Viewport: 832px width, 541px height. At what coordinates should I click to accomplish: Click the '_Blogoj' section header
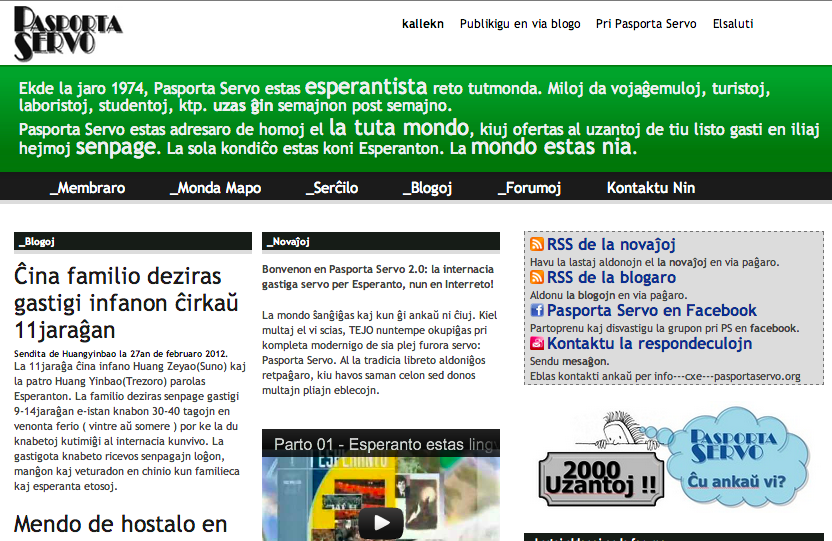pyautogui.click(x=133, y=241)
